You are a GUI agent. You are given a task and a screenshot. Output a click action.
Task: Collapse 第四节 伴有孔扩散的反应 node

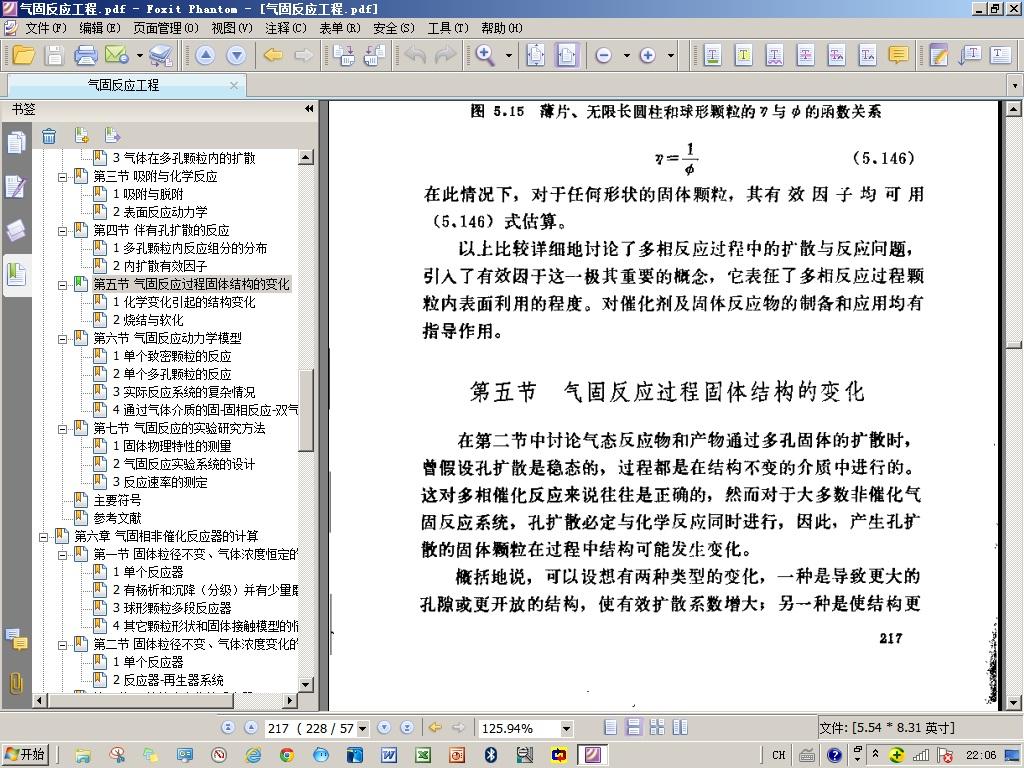point(62,231)
